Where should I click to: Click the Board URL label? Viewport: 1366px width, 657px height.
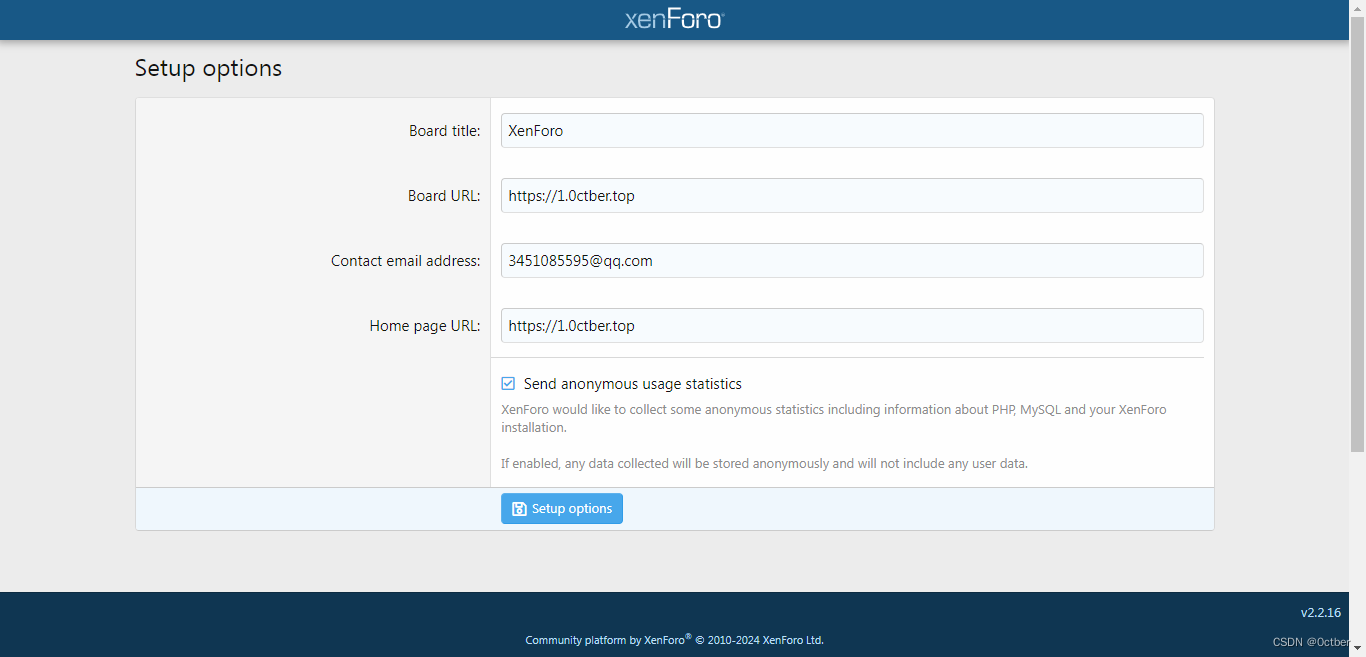[444, 195]
